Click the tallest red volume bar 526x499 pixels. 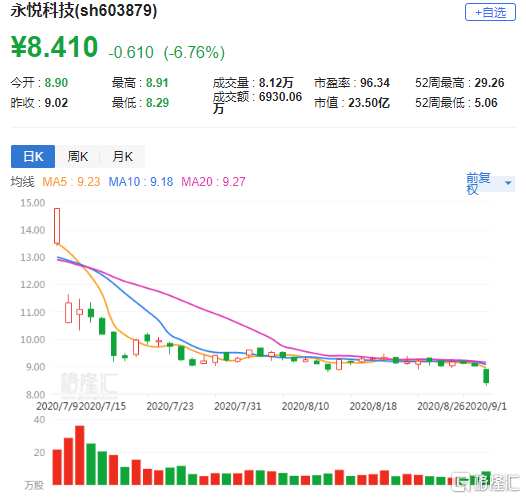coord(80,455)
